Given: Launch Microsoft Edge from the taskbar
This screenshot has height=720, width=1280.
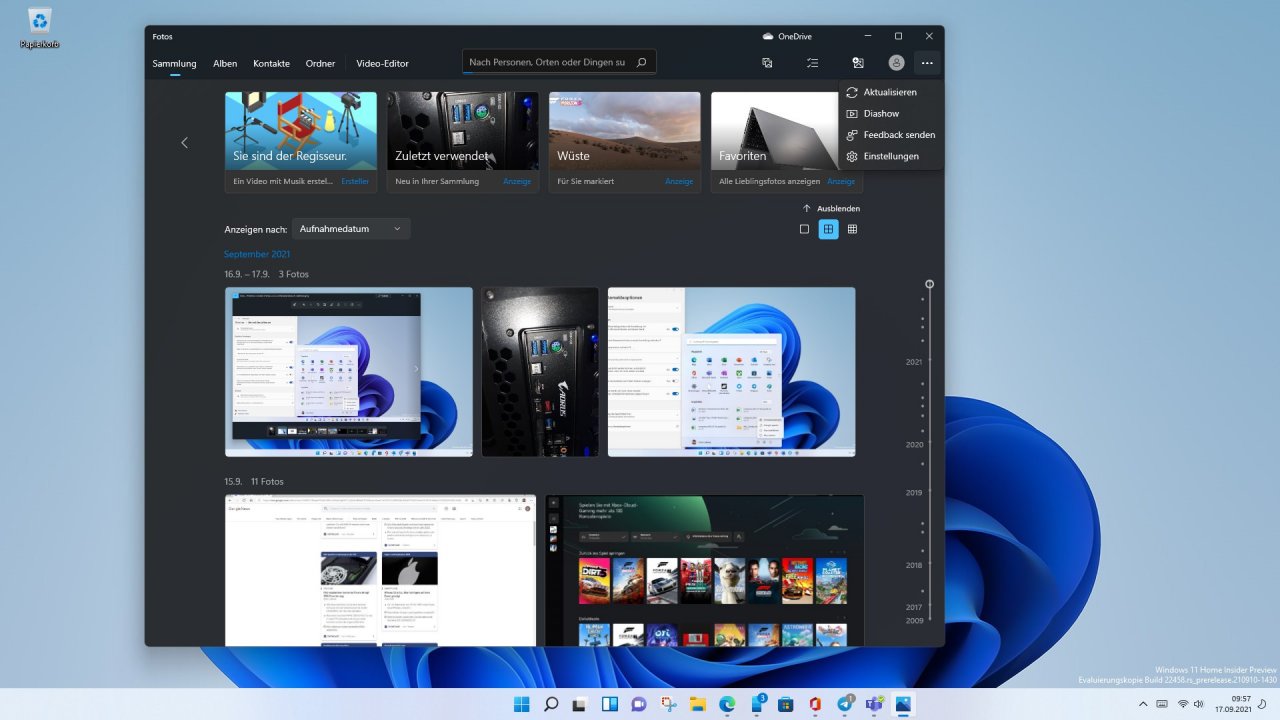Looking at the screenshot, I should (x=727, y=704).
